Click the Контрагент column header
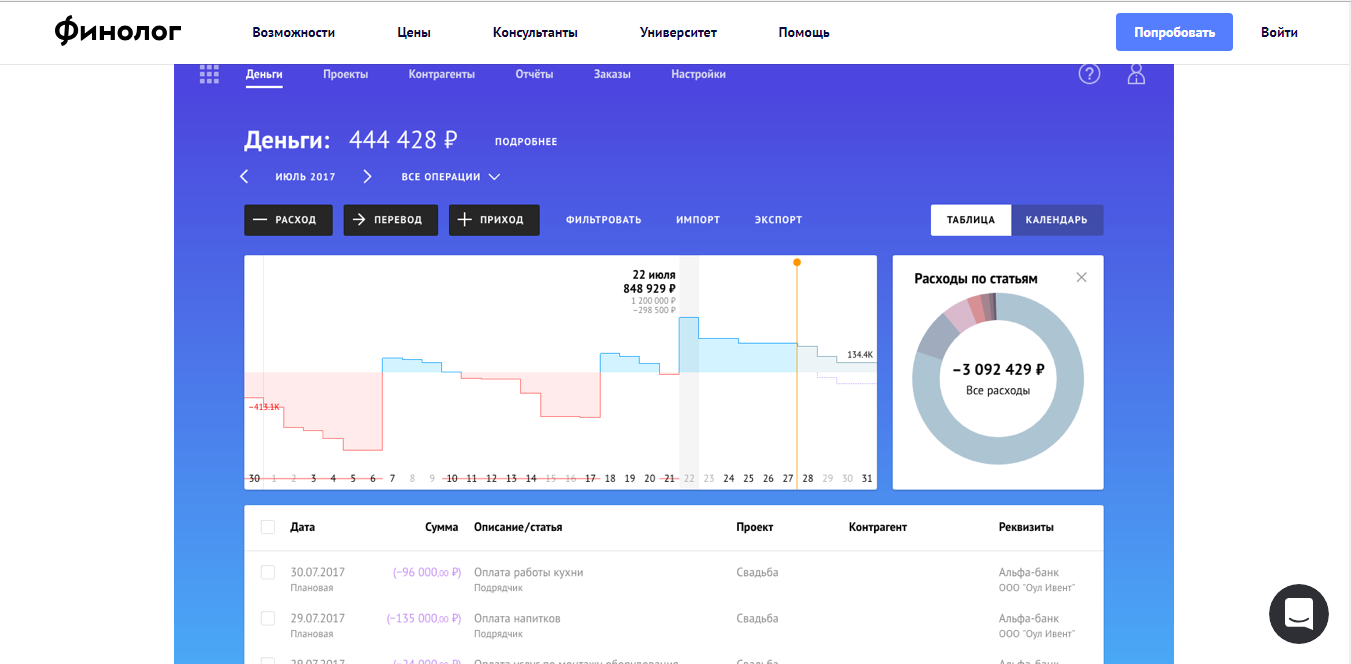This screenshot has width=1351, height=664. pos(878,527)
